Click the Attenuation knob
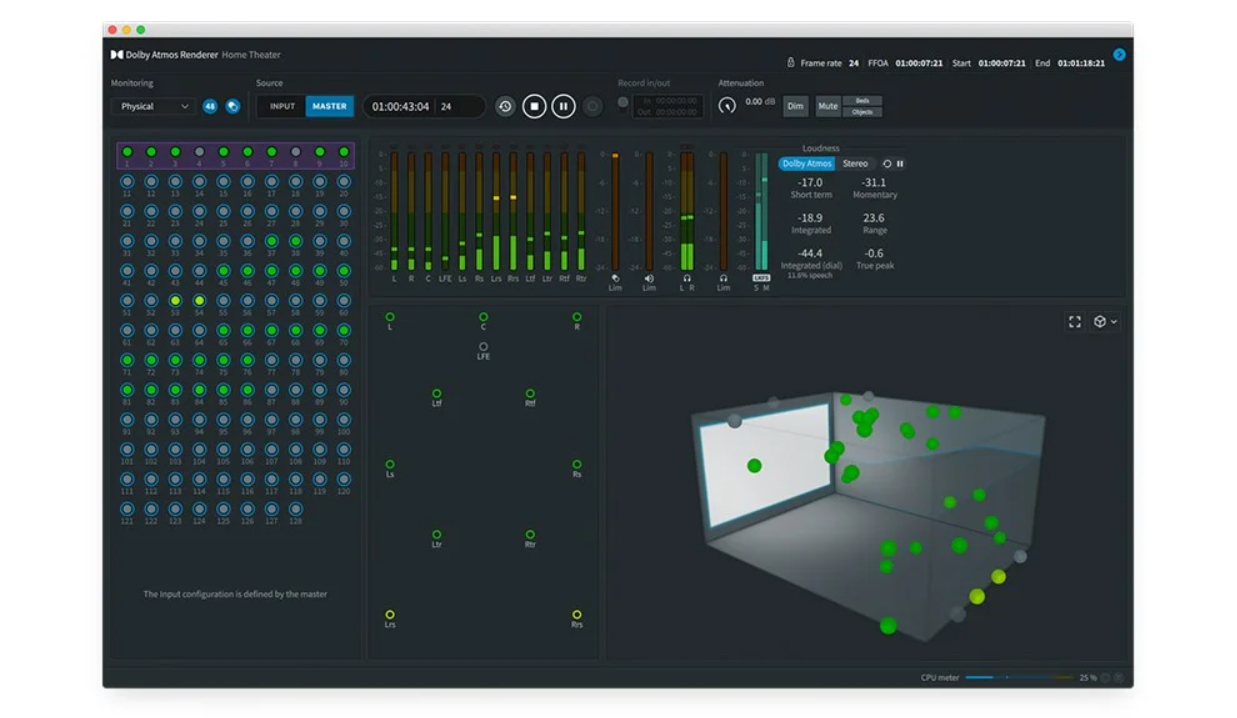The image size is (1237, 718). point(727,105)
